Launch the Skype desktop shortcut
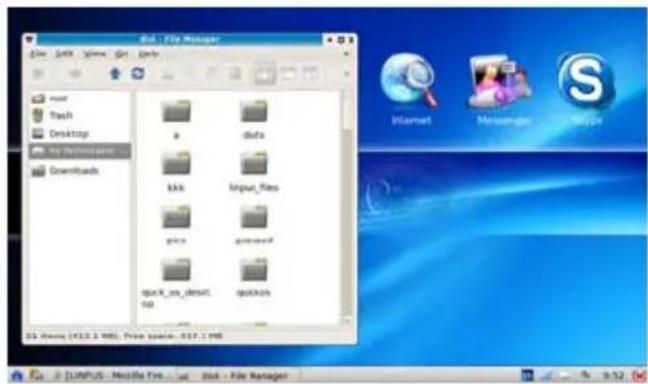648x384 pixels. [x=586, y=89]
